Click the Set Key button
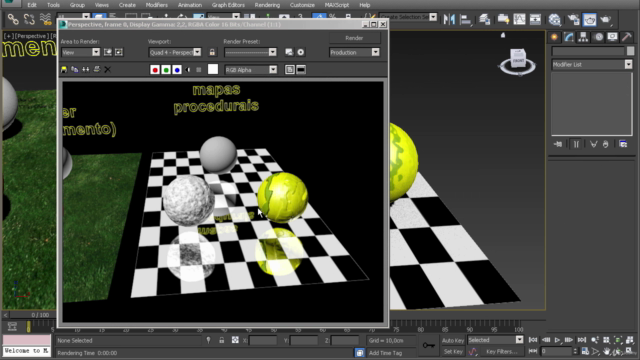Image resolution: width=640 pixels, height=360 pixels. tap(453, 351)
